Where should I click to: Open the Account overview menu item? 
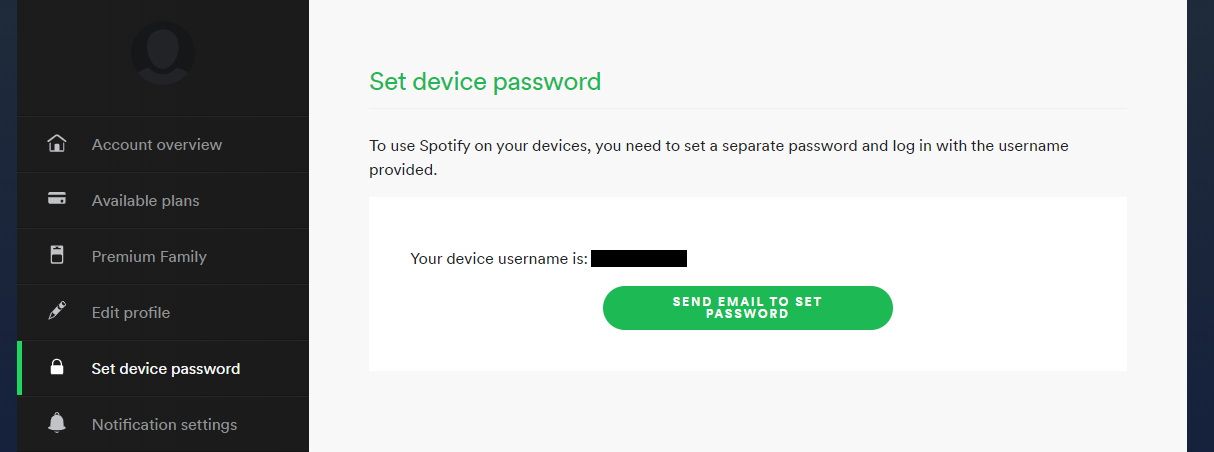163,145
